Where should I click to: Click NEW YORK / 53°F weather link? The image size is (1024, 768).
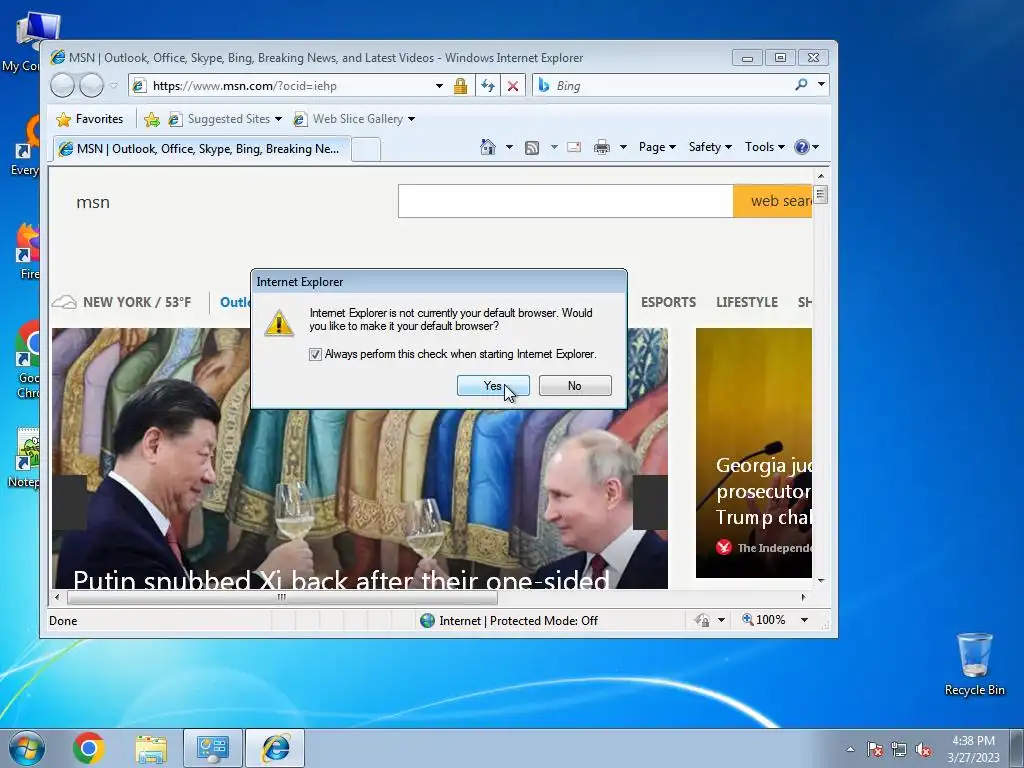pos(122,302)
